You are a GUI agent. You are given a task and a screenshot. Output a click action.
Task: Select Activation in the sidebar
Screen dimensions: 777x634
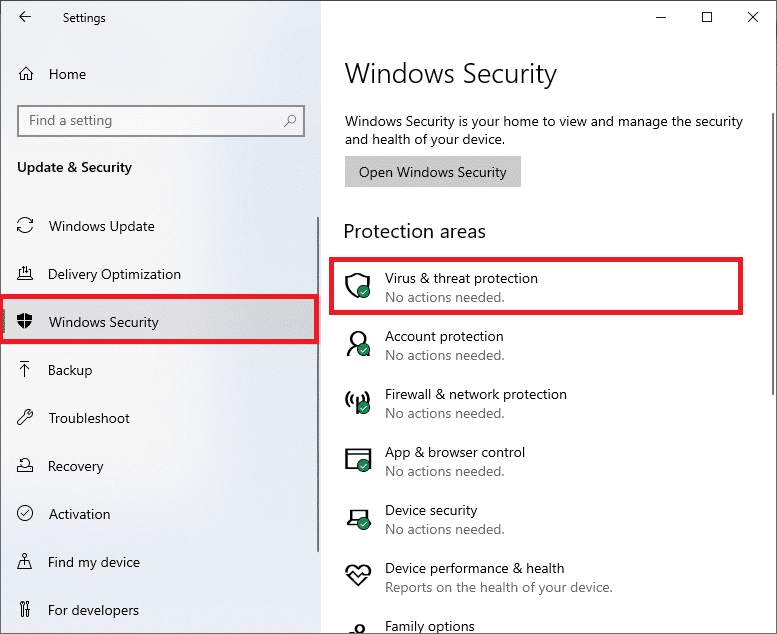pos(79,514)
